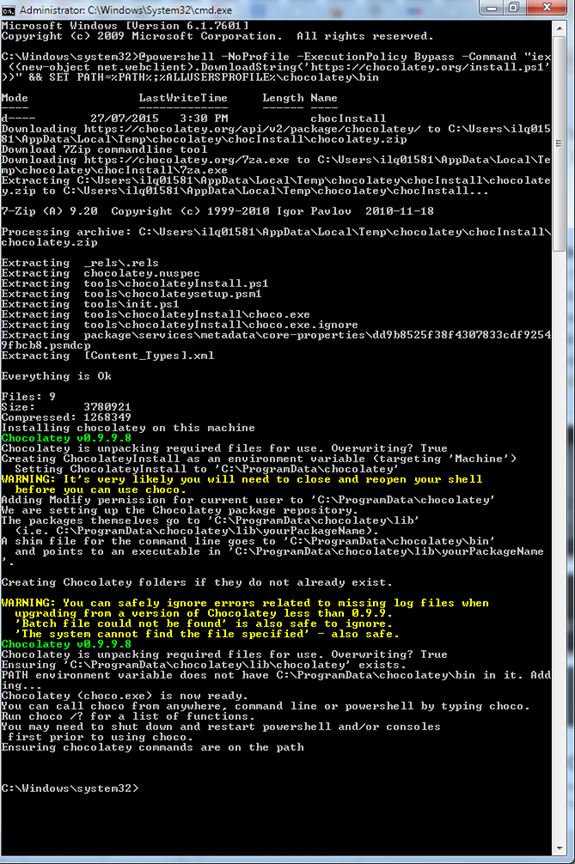Viewport: 575px width, 864px height.
Task: Click the 'Everything is Ok' line
Action: 56,376
